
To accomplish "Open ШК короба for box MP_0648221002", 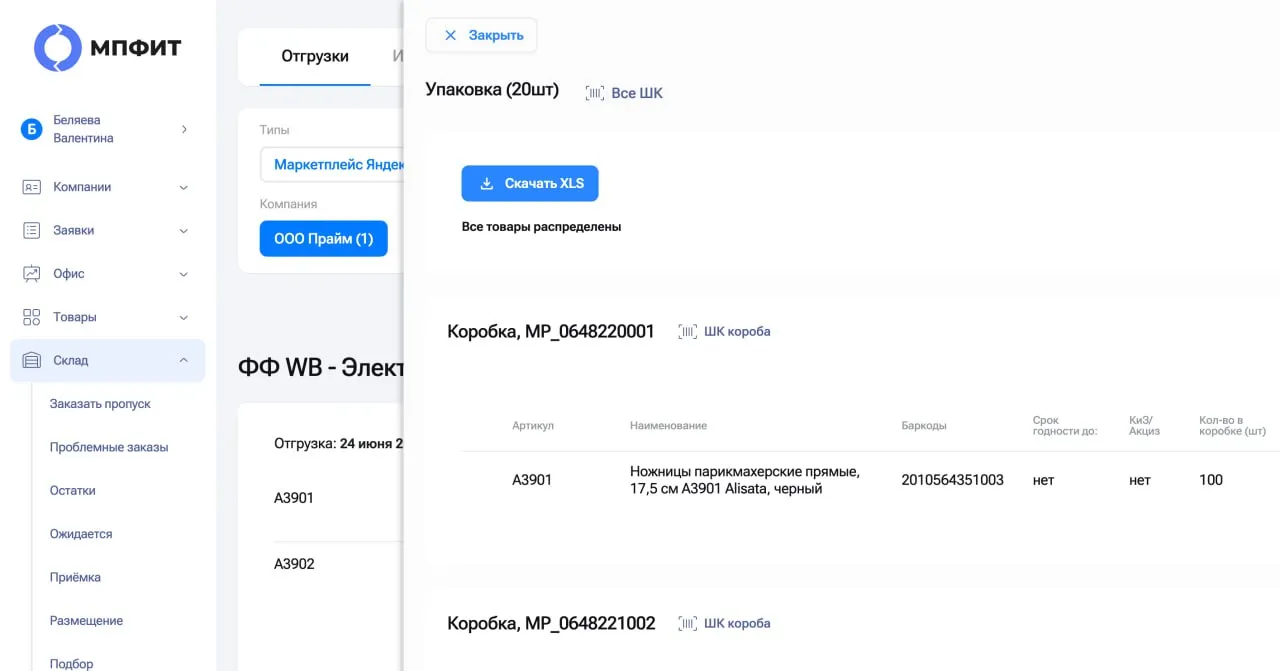I will coord(737,623).
